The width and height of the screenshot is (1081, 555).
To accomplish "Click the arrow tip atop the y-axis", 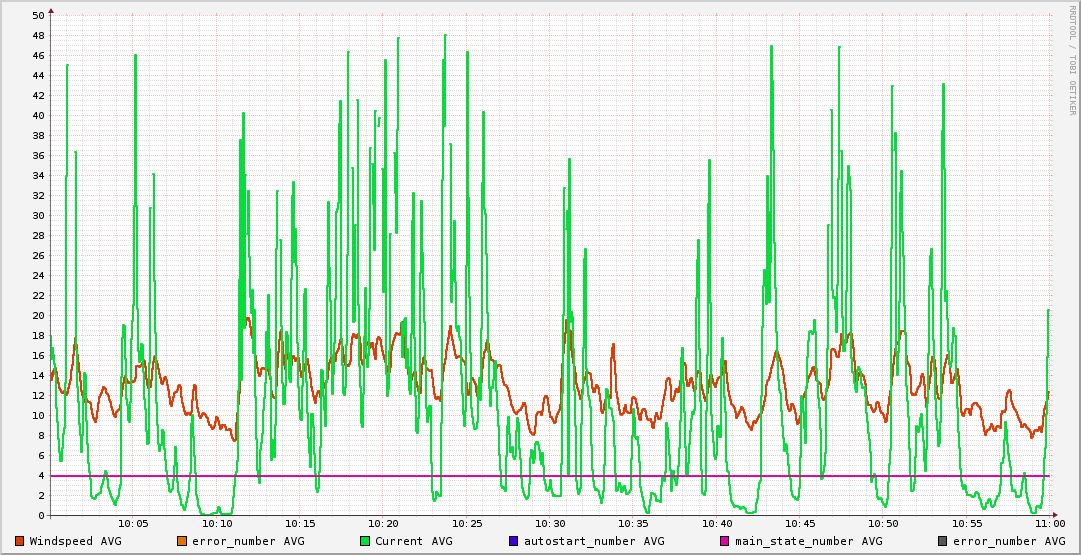I will click(51, 10).
